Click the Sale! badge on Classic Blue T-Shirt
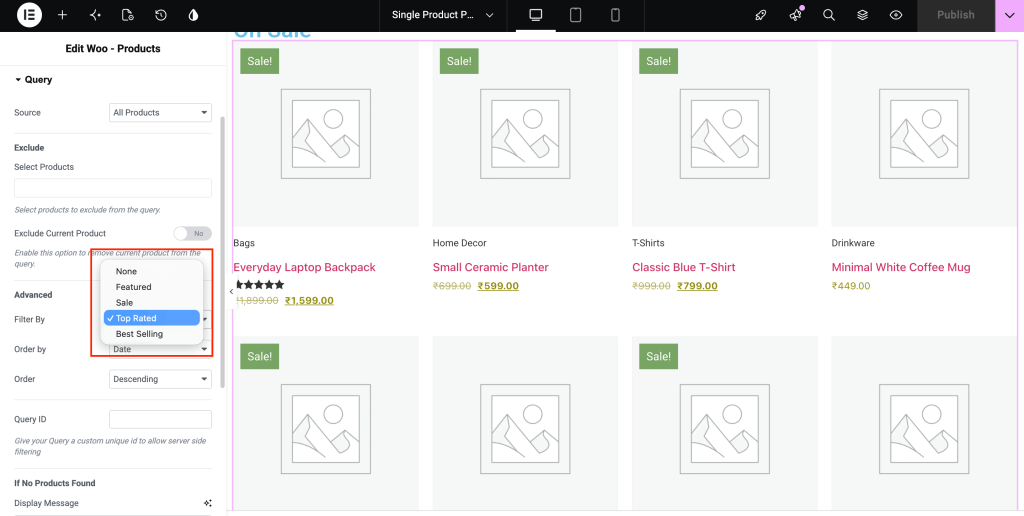The width and height of the screenshot is (1024, 516). point(658,61)
